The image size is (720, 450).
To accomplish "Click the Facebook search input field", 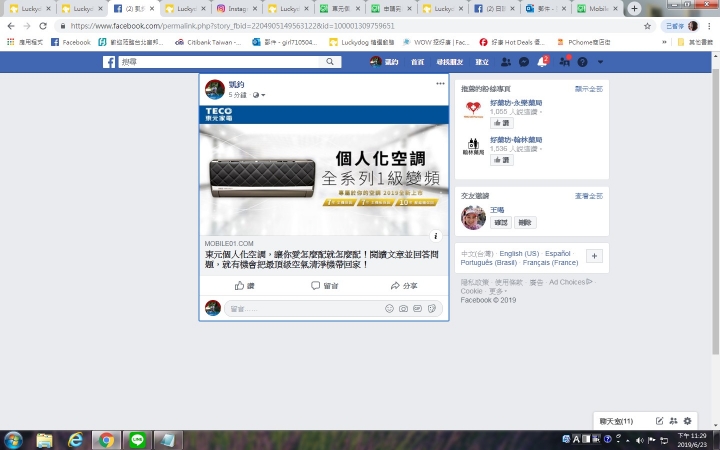I will [219, 62].
